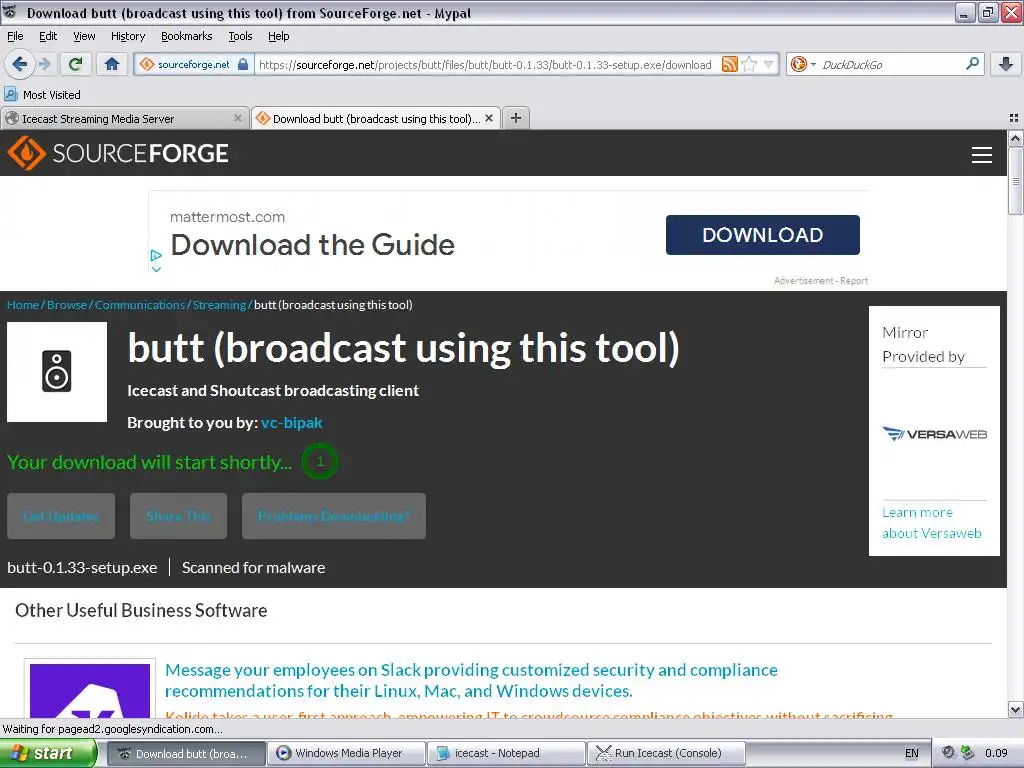Click the DOWNLOAD ad button
Screen dimensions: 1024x768
[x=762, y=235]
